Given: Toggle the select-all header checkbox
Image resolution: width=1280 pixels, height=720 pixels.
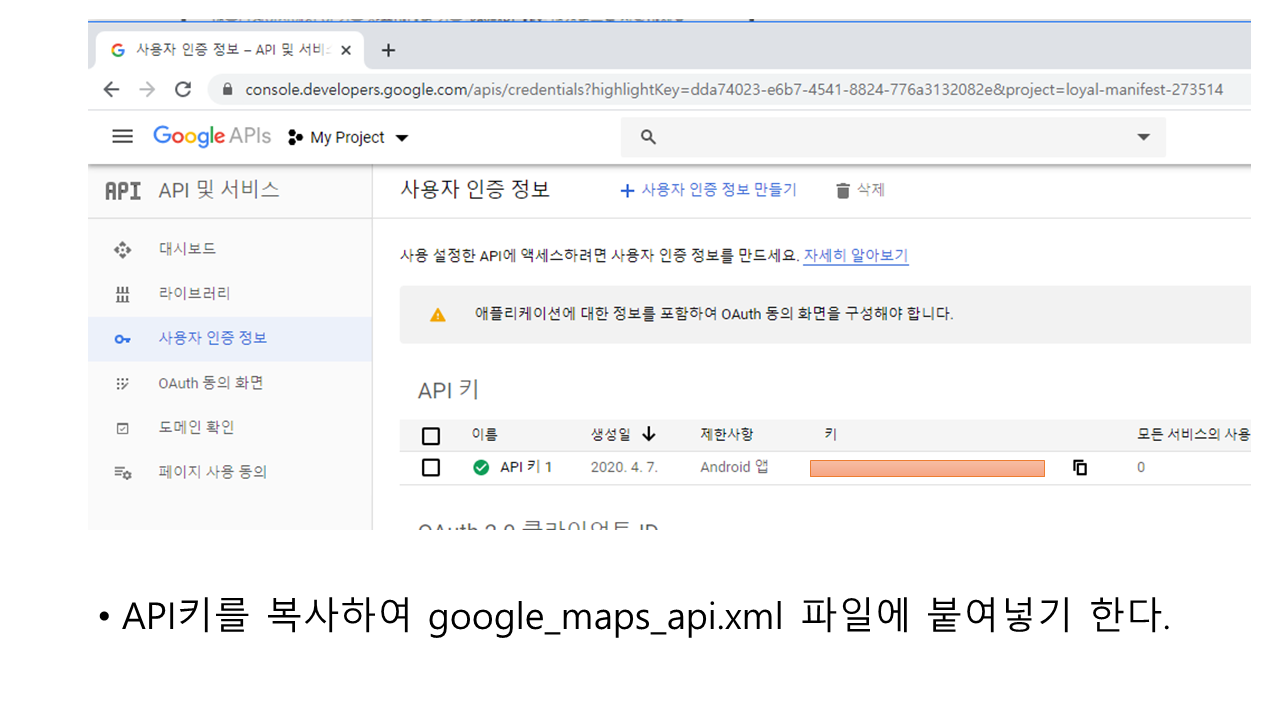Looking at the screenshot, I should point(431,435).
